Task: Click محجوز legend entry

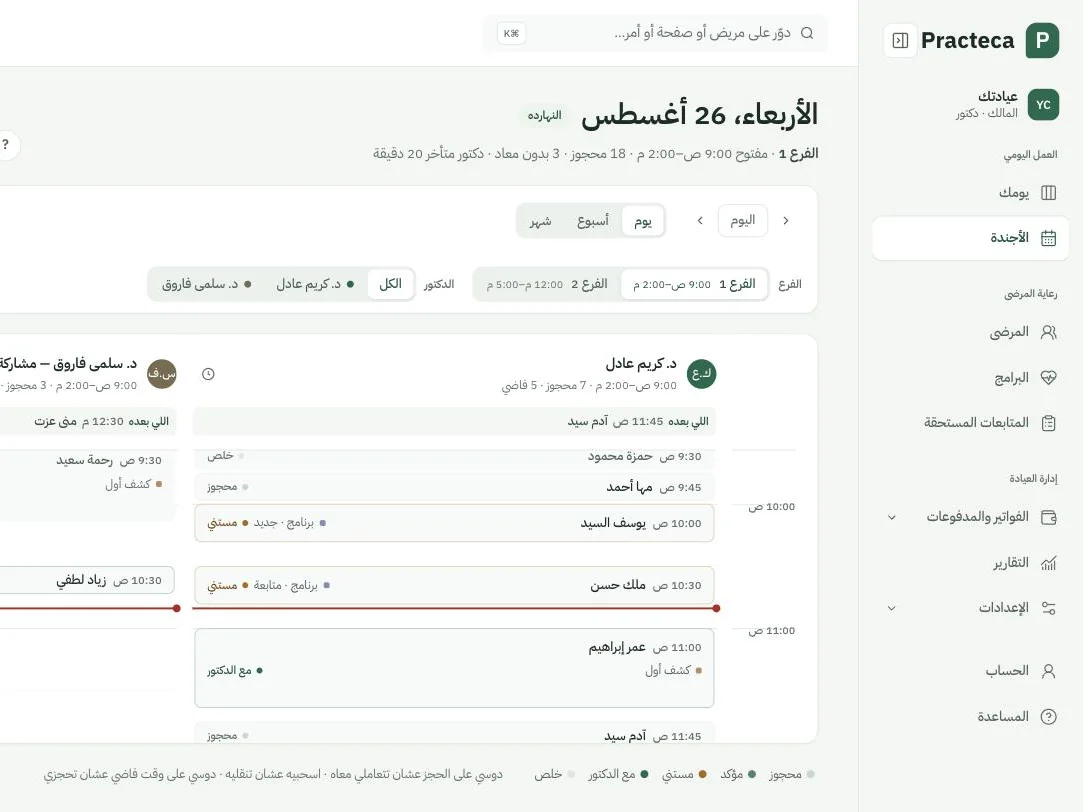Action: point(792,775)
